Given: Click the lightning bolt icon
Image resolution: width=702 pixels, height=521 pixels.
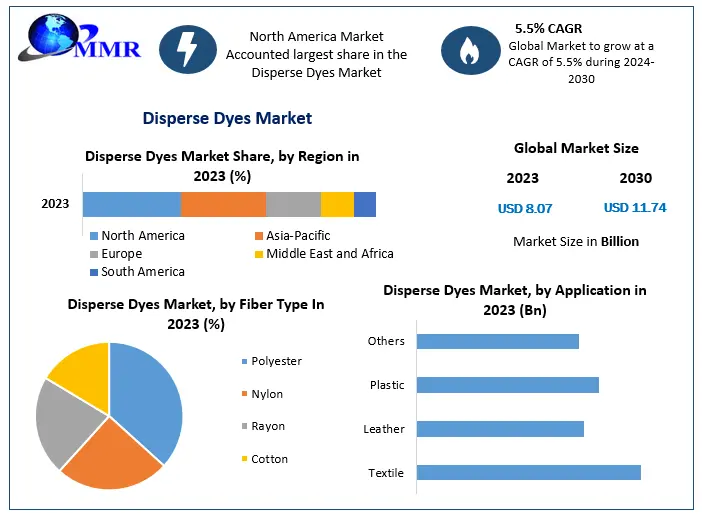Looking at the screenshot, I should point(187,49).
